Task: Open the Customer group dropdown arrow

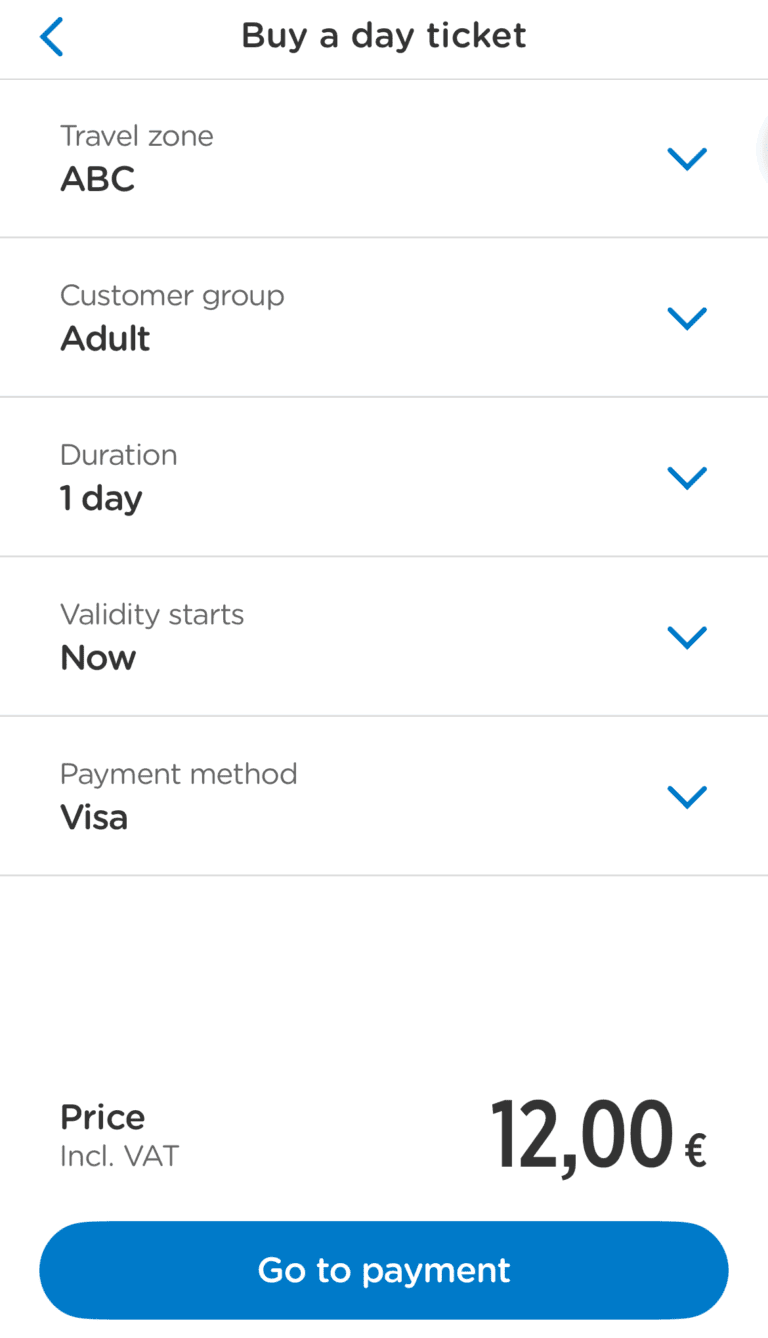Action: 687,318
